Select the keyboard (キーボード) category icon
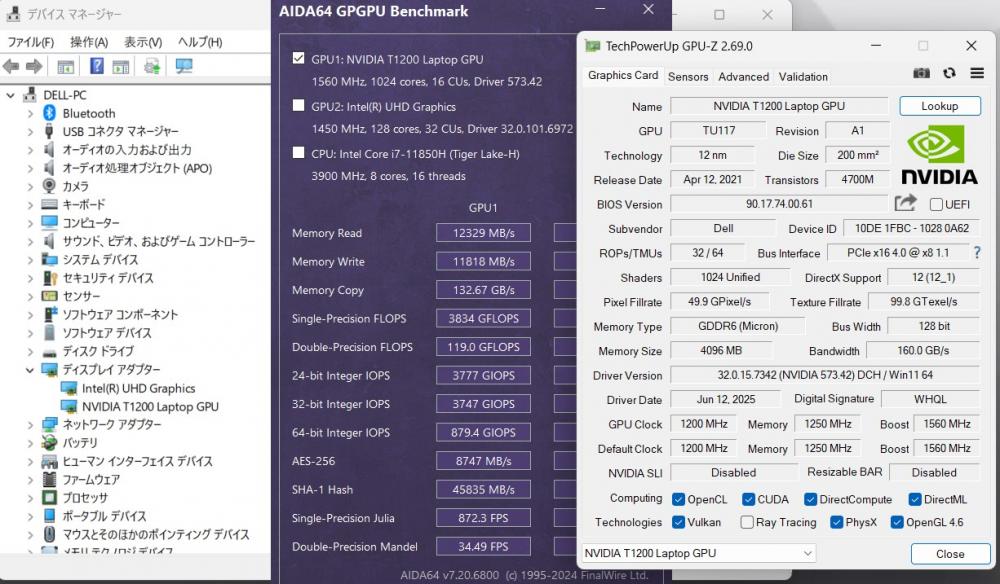The image size is (1000, 584). pos(49,204)
